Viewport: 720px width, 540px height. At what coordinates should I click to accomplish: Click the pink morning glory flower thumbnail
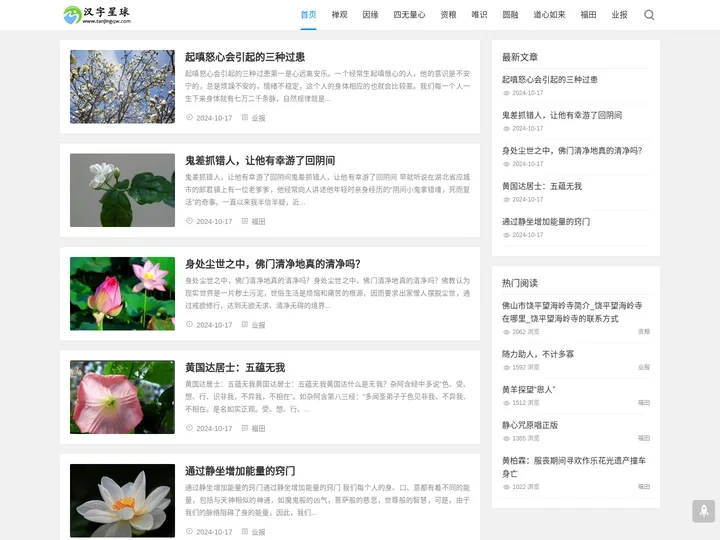(x=122, y=397)
